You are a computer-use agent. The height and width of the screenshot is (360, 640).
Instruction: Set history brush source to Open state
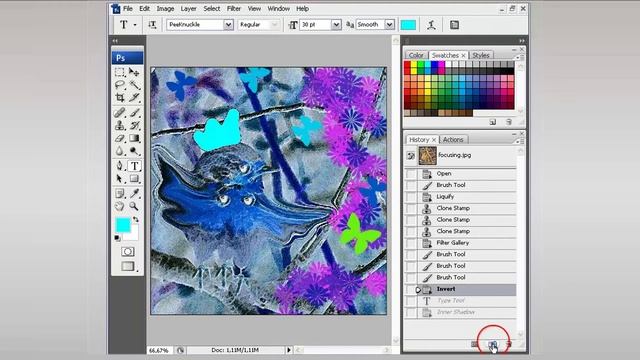click(411, 174)
